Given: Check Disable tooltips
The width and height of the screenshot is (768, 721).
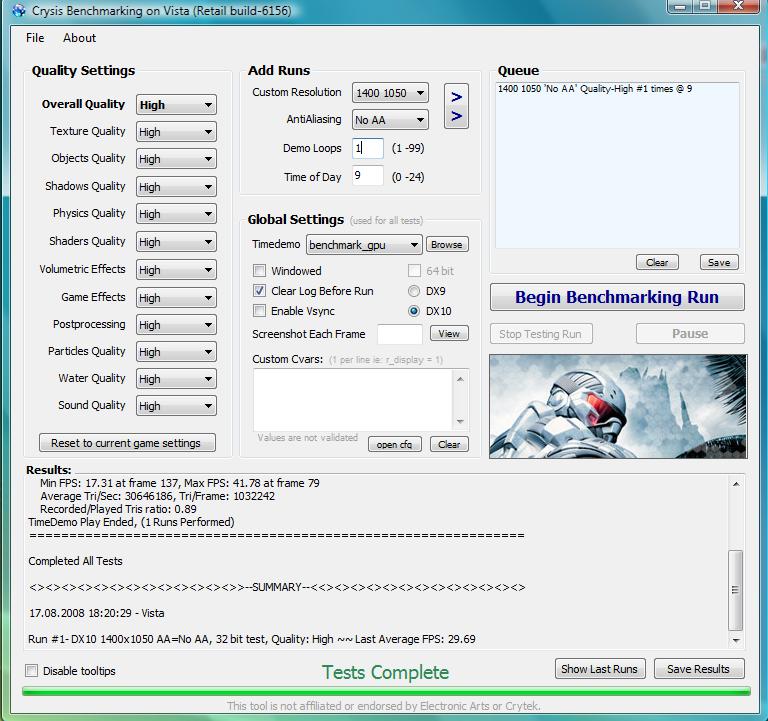Looking at the screenshot, I should (x=32, y=671).
